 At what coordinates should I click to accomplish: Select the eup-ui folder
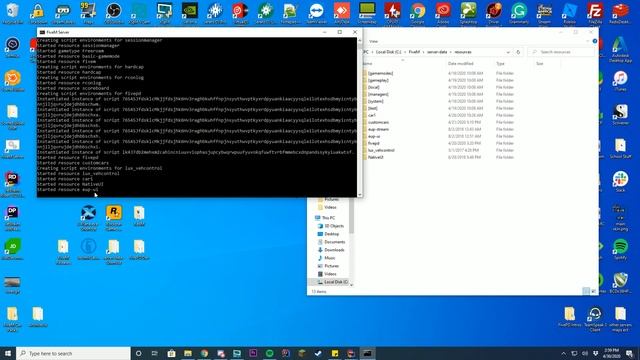pyautogui.click(x=373, y=136)
